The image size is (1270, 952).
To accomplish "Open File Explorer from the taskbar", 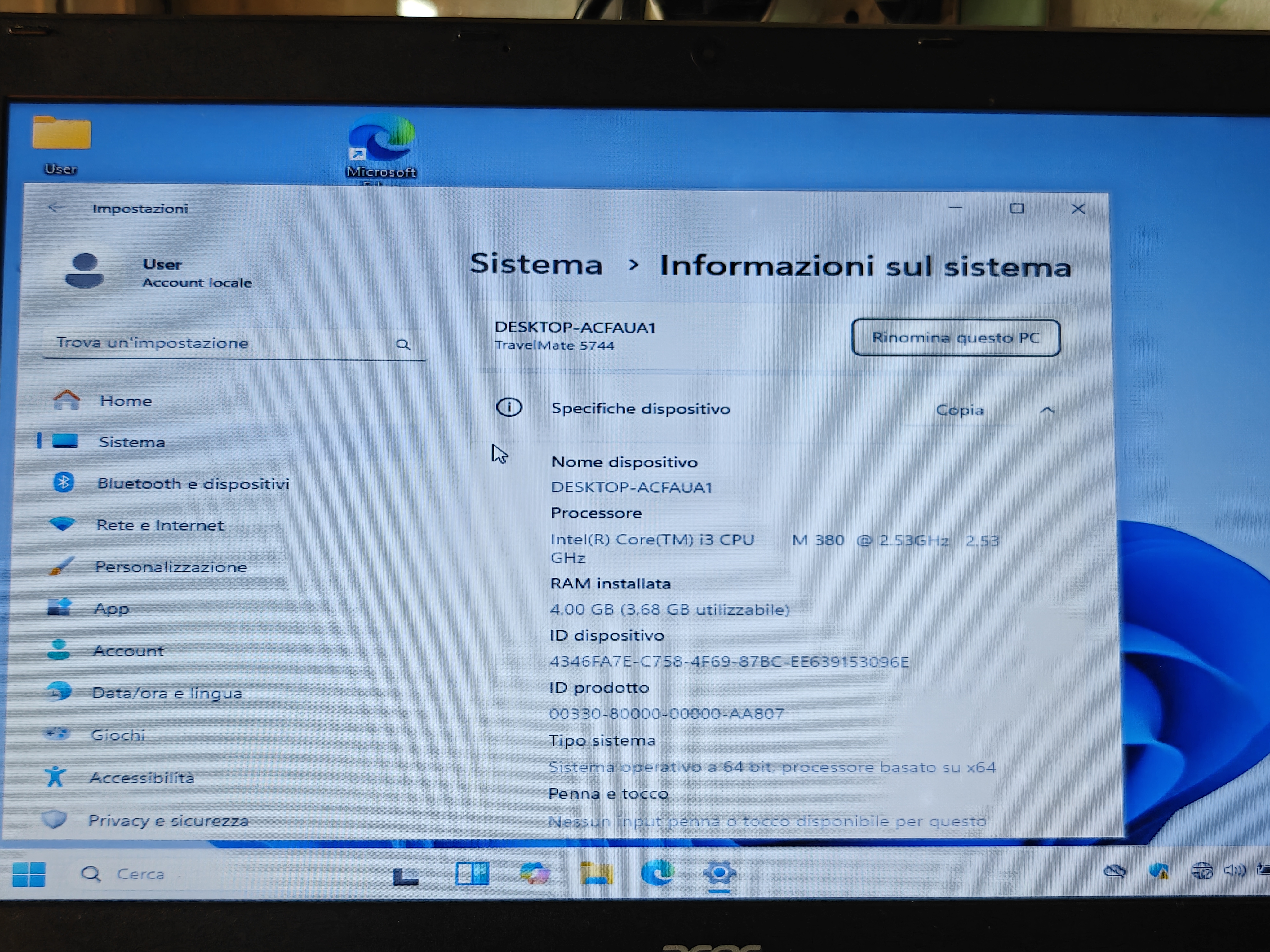I will 597,873.
